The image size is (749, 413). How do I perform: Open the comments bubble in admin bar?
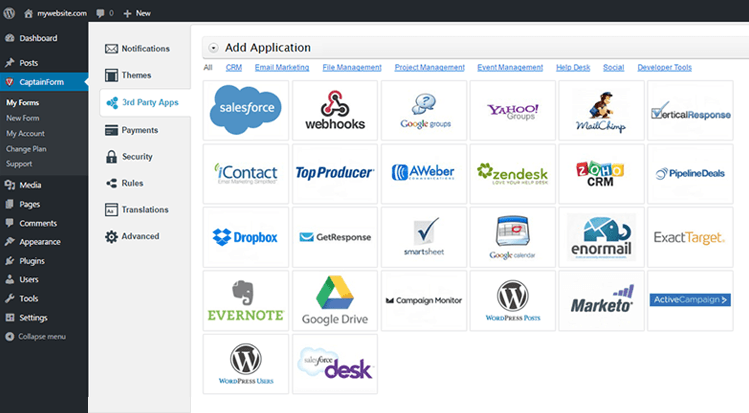point(105,13)
